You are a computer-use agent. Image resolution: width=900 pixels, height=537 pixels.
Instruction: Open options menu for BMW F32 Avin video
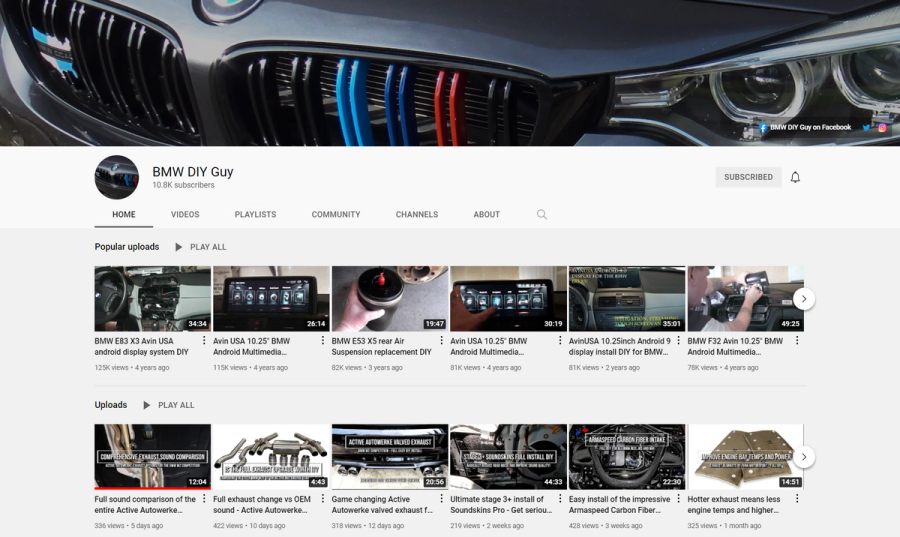[797, 341]
